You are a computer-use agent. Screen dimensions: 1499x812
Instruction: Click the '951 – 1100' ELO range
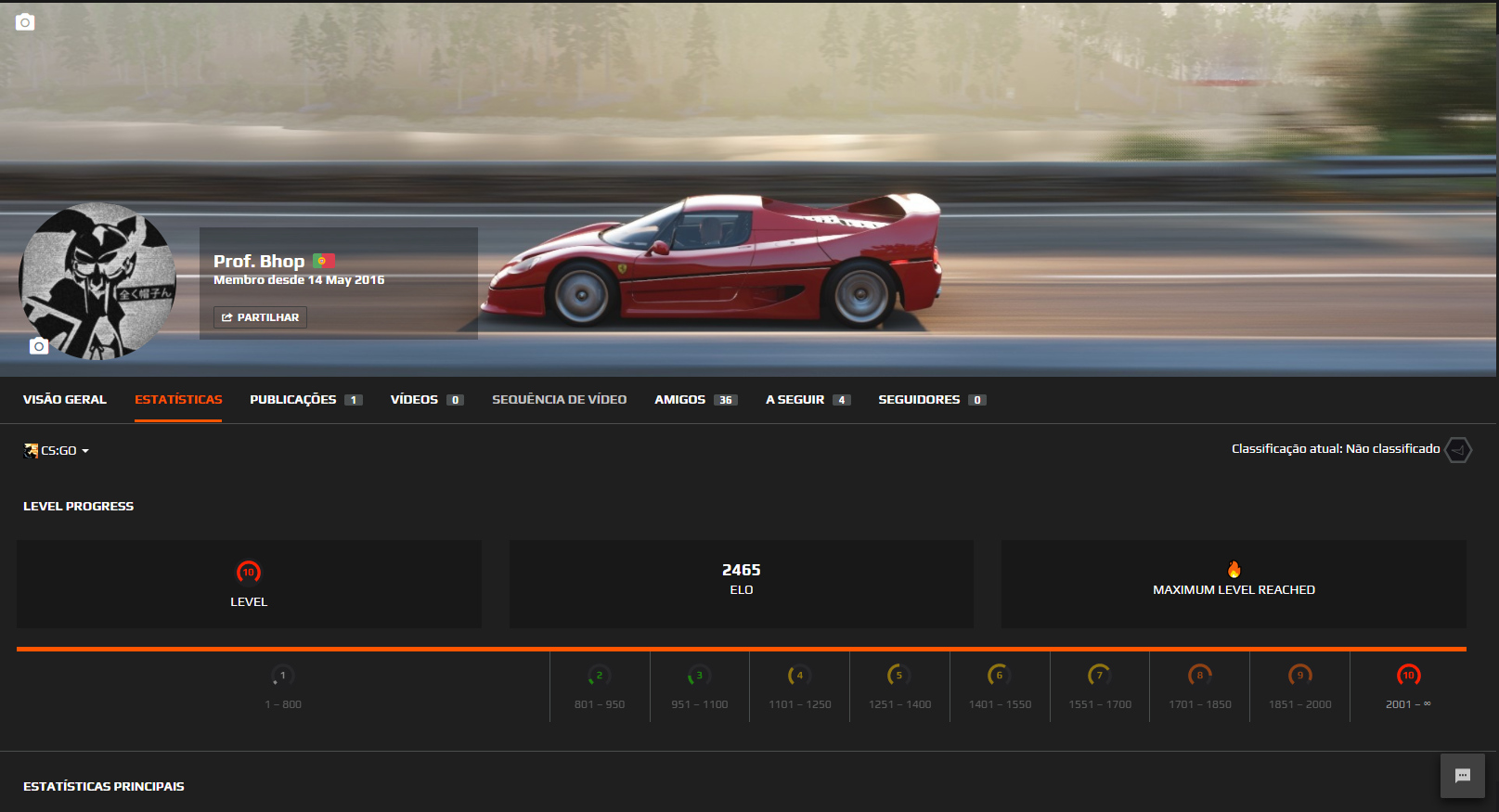[x=700, y=704]
